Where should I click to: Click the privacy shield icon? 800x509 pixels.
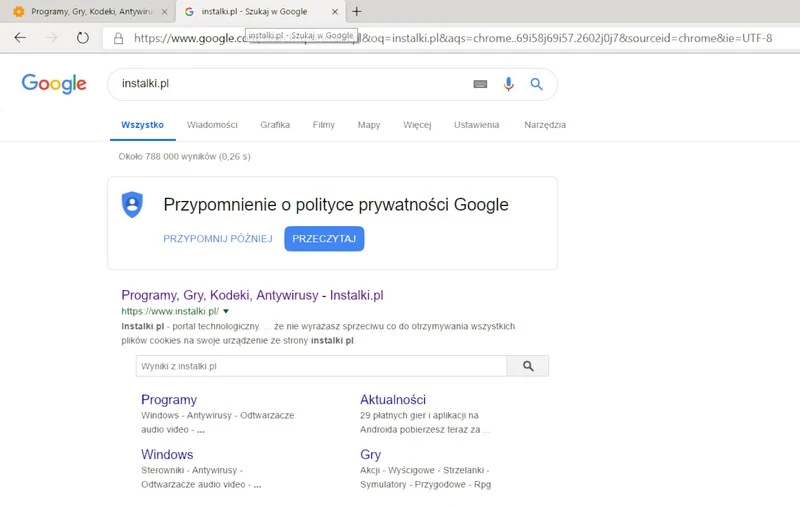[132, 205]
